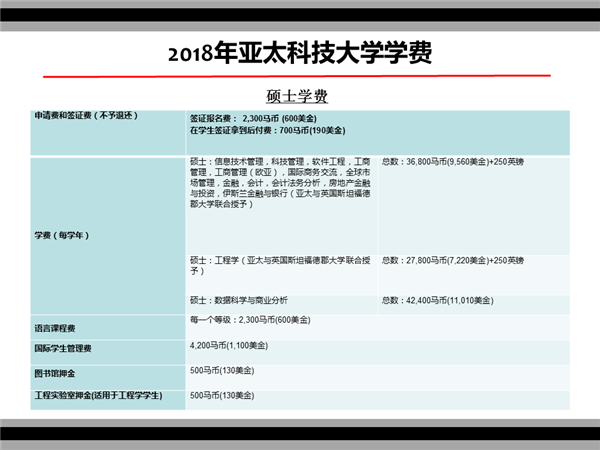This screenshot has width=600, height=450.
Task: Select 每一个等级：2,300马币(600美金) text
Action: (x=250, y=320)
